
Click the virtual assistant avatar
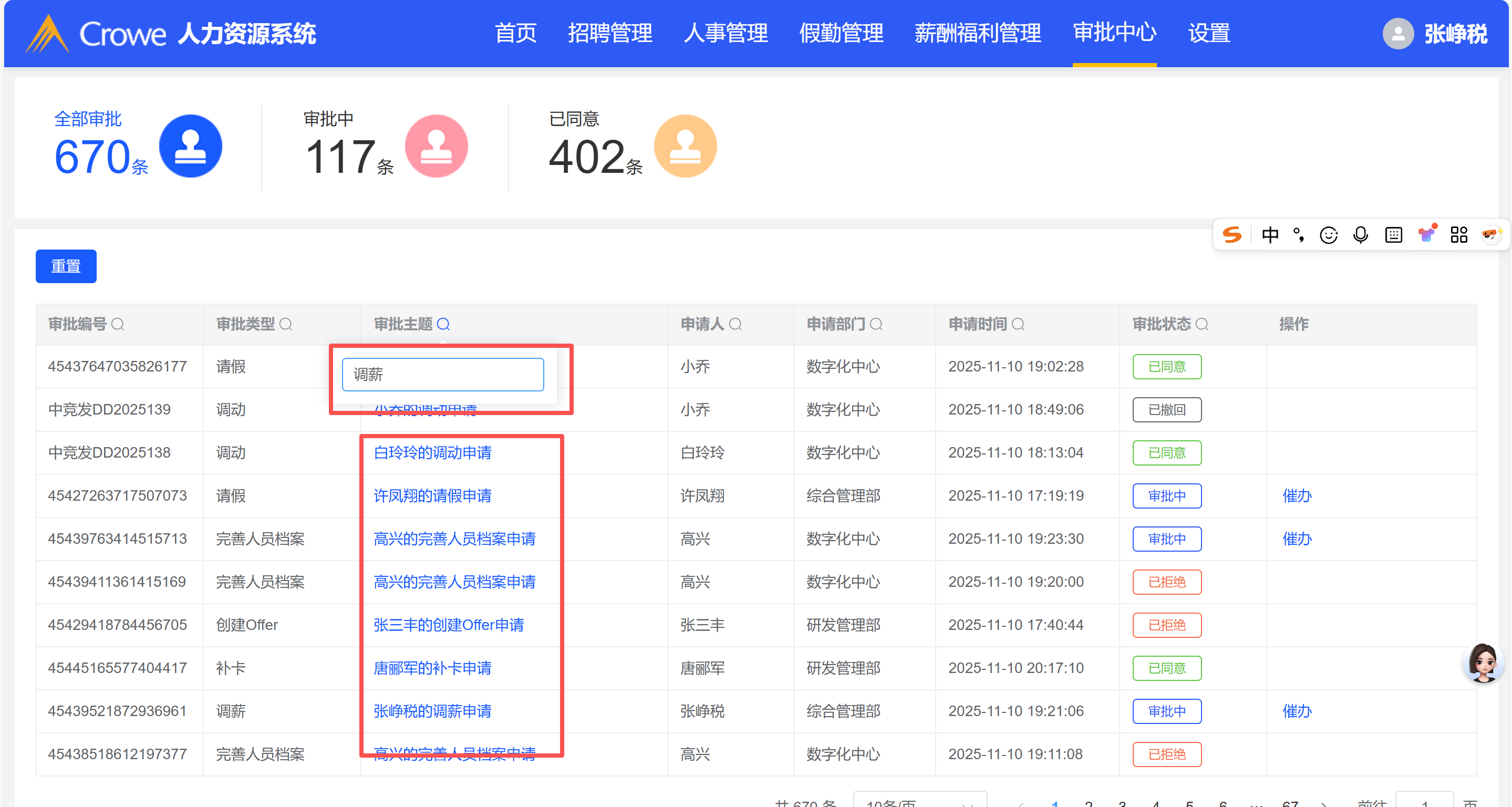[1483, 662]
